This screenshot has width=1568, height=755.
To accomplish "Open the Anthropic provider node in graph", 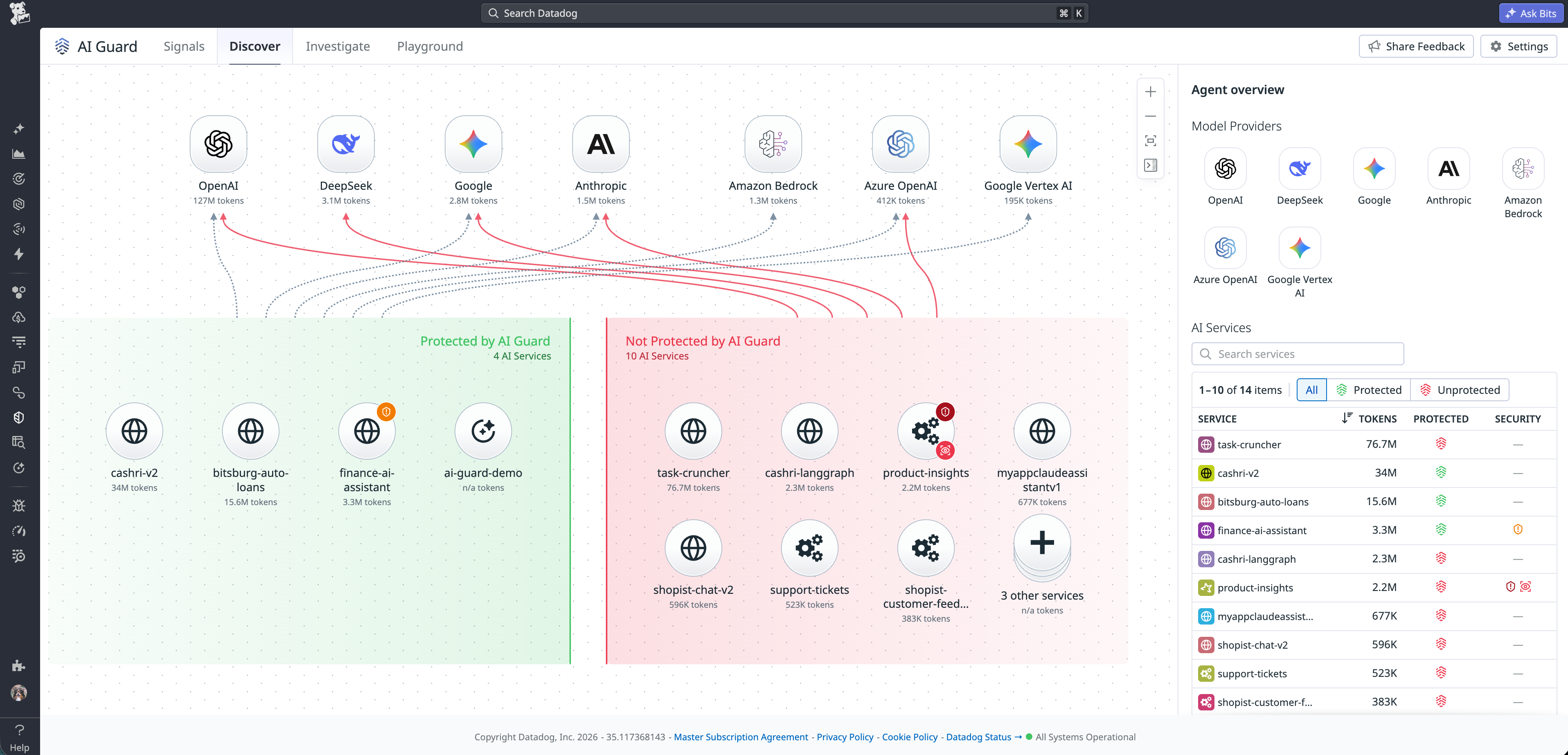I will pyautogui.click(x=600, y=144).
